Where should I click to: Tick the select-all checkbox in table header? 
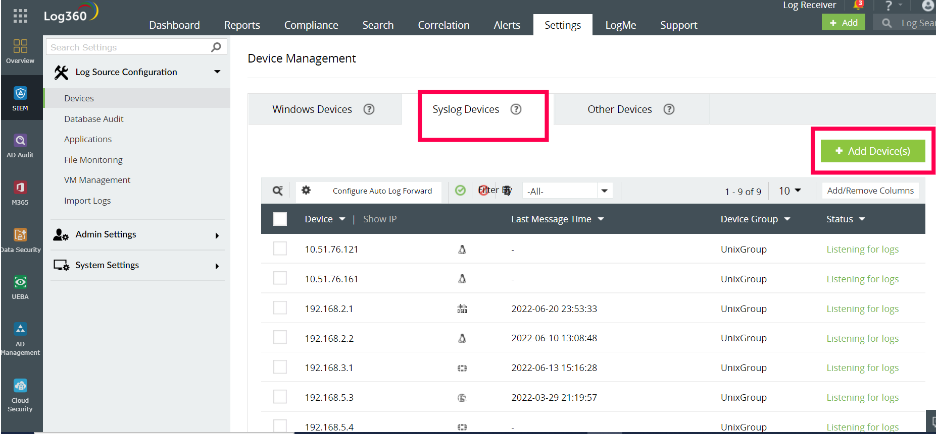[x=280, y=219]
